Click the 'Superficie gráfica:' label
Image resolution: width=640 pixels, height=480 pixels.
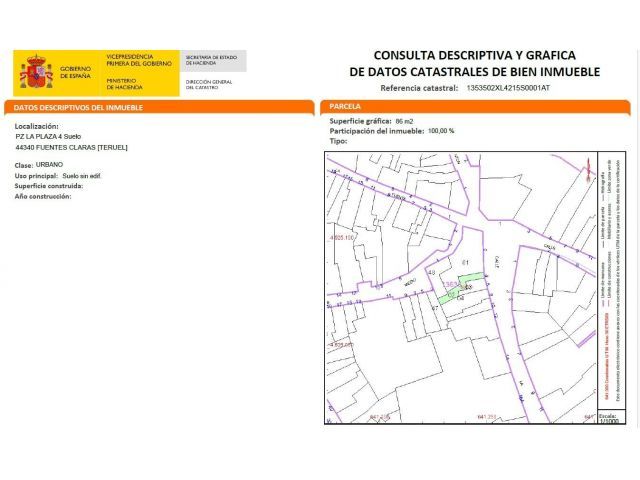(360, 121)
